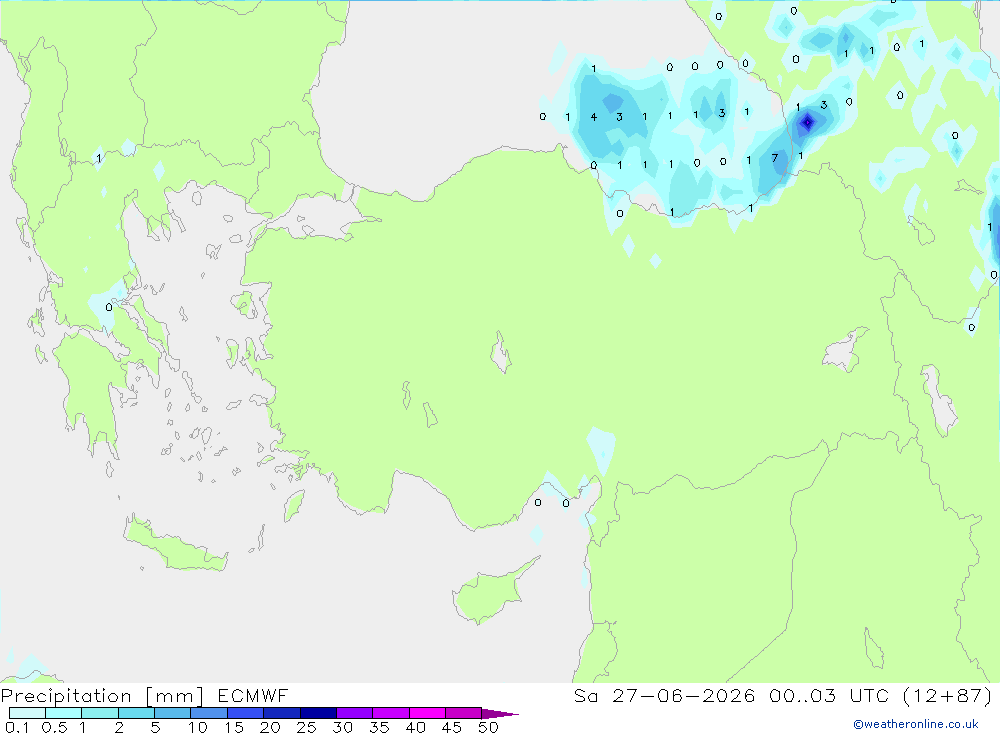This screenshot has height=733, width=1000.
Task: Click the '4' precipitation value on map
Action: tap(594, 117)
